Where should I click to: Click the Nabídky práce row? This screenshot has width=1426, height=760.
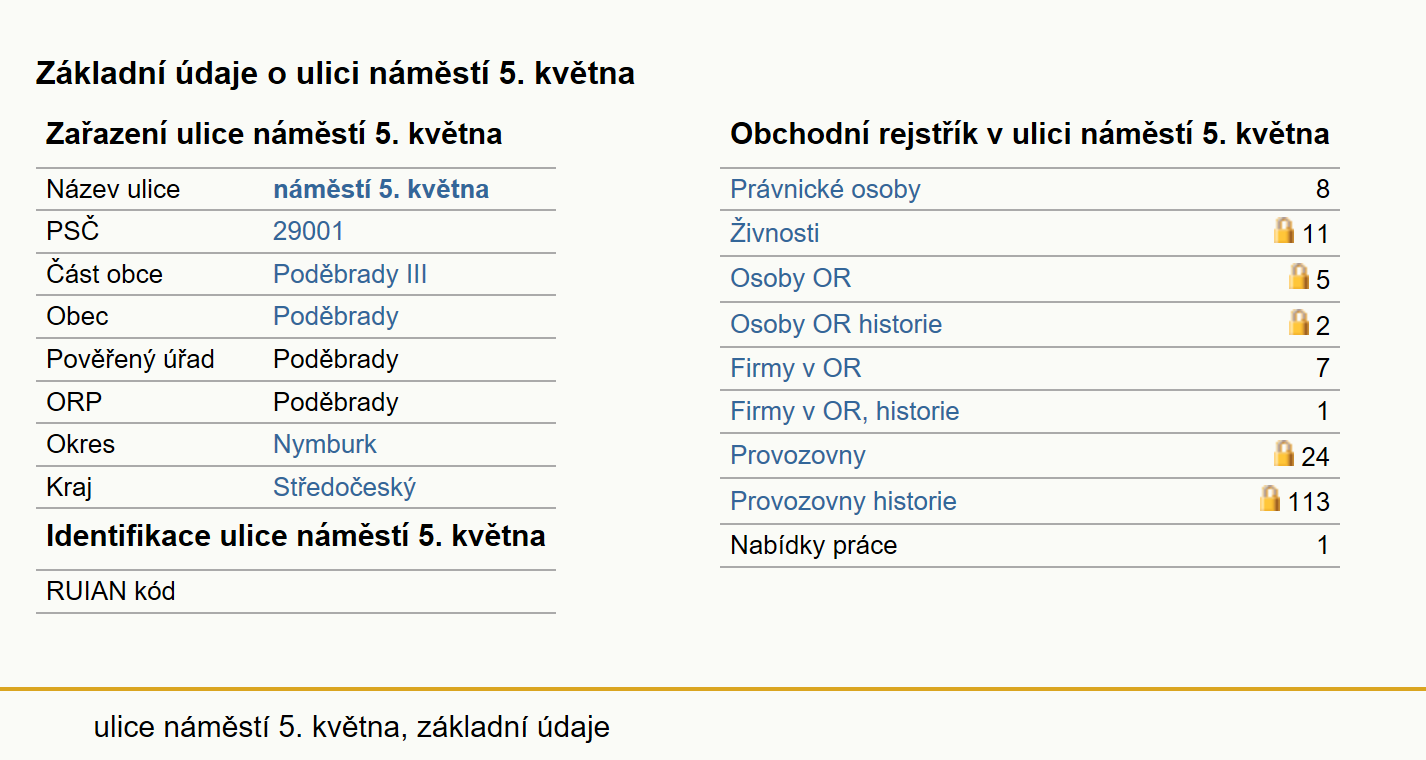click(x=1029, y=546)
